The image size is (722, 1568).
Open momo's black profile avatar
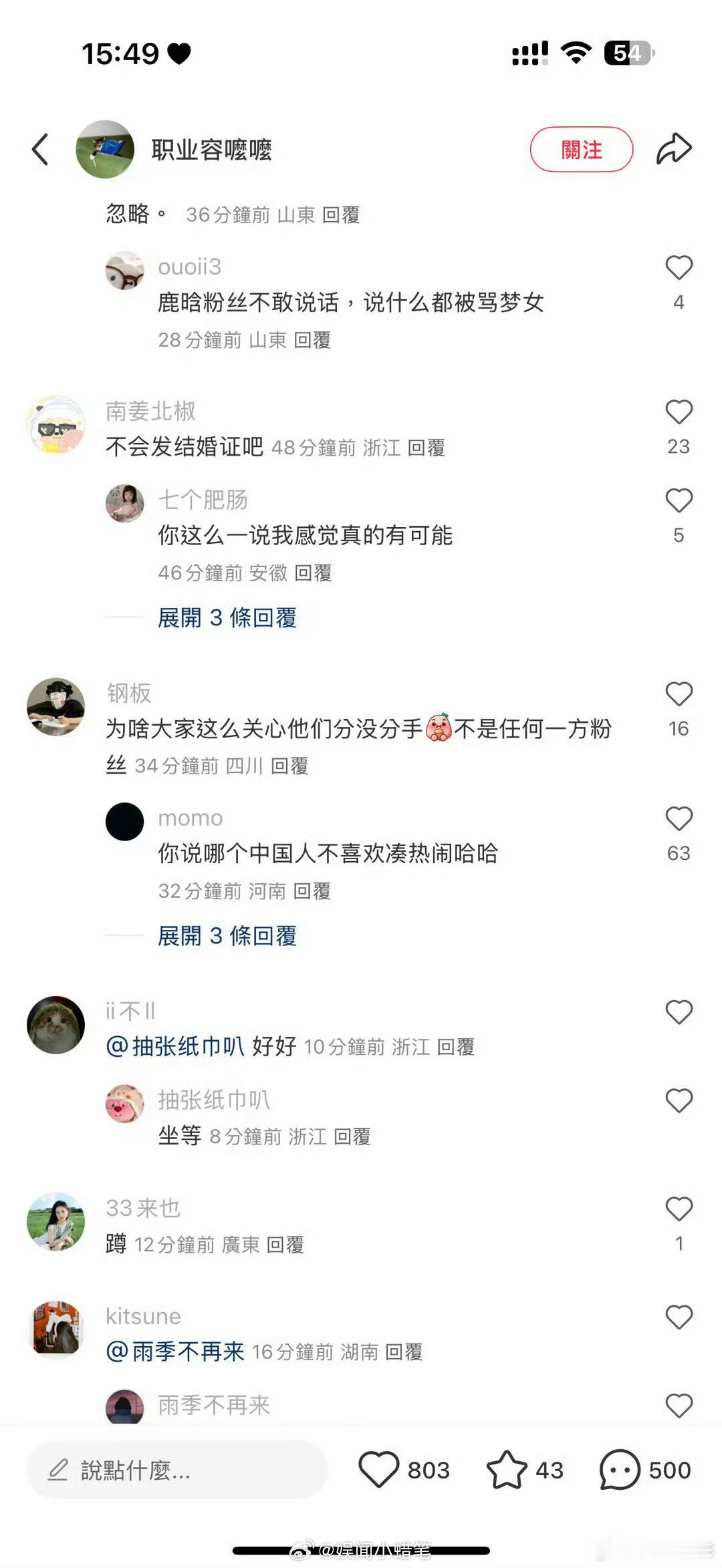click(125, 822)
